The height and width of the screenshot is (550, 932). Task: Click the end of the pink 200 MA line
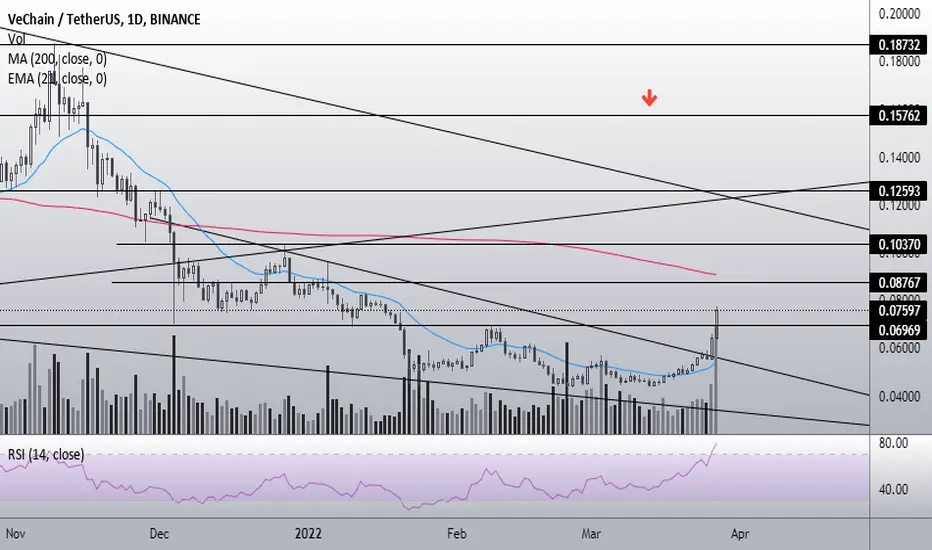[x=715, y=274]
